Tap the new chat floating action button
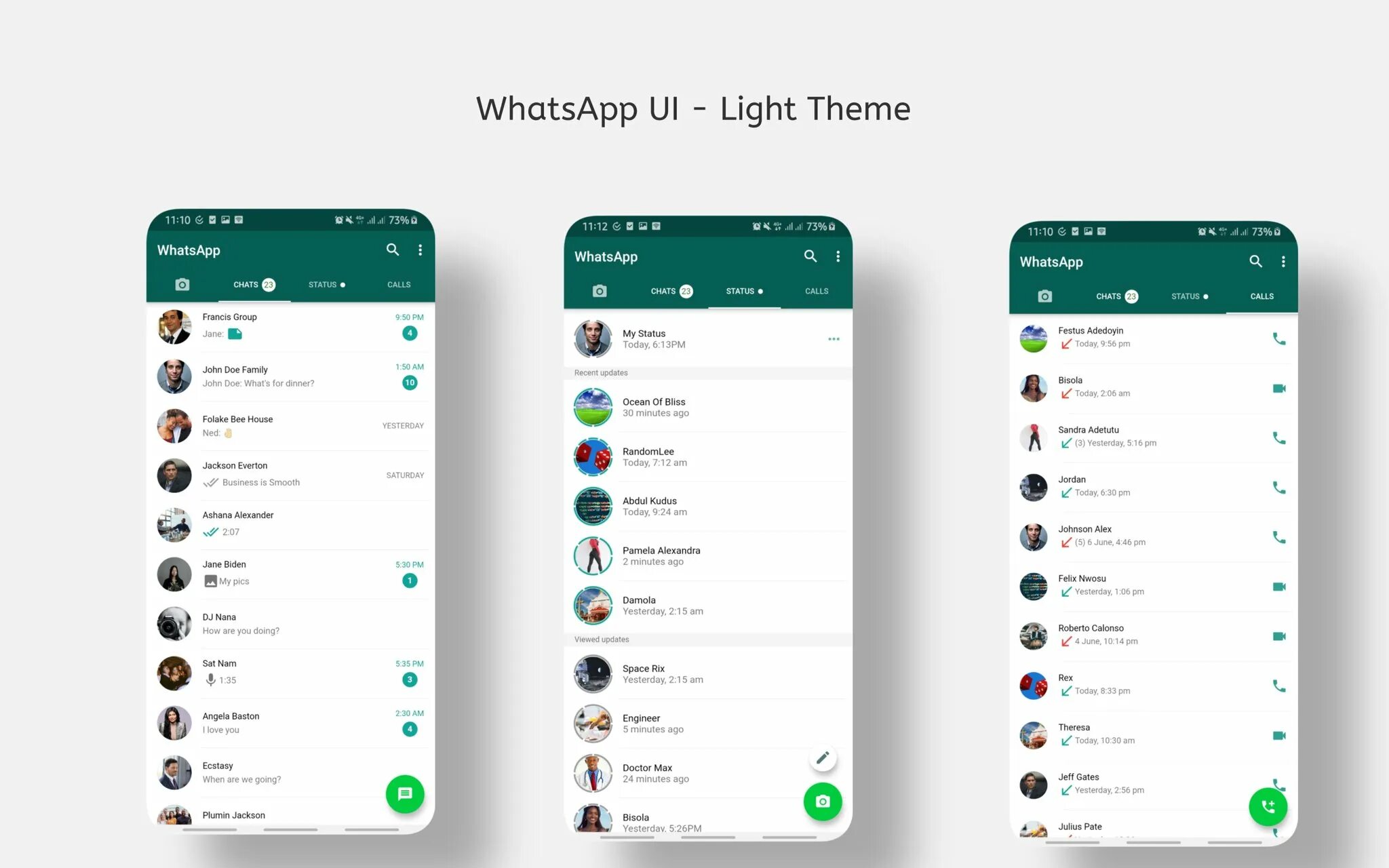This screenshot has height=868, width=1389. 407,794
